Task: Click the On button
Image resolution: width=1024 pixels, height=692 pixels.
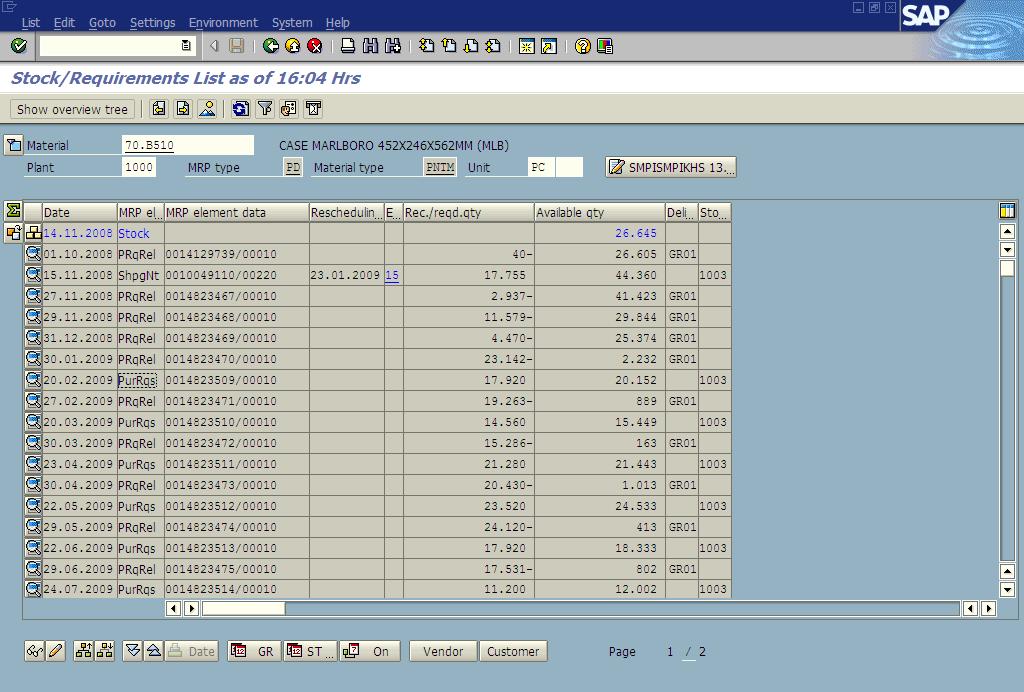Action: (370, 651)
